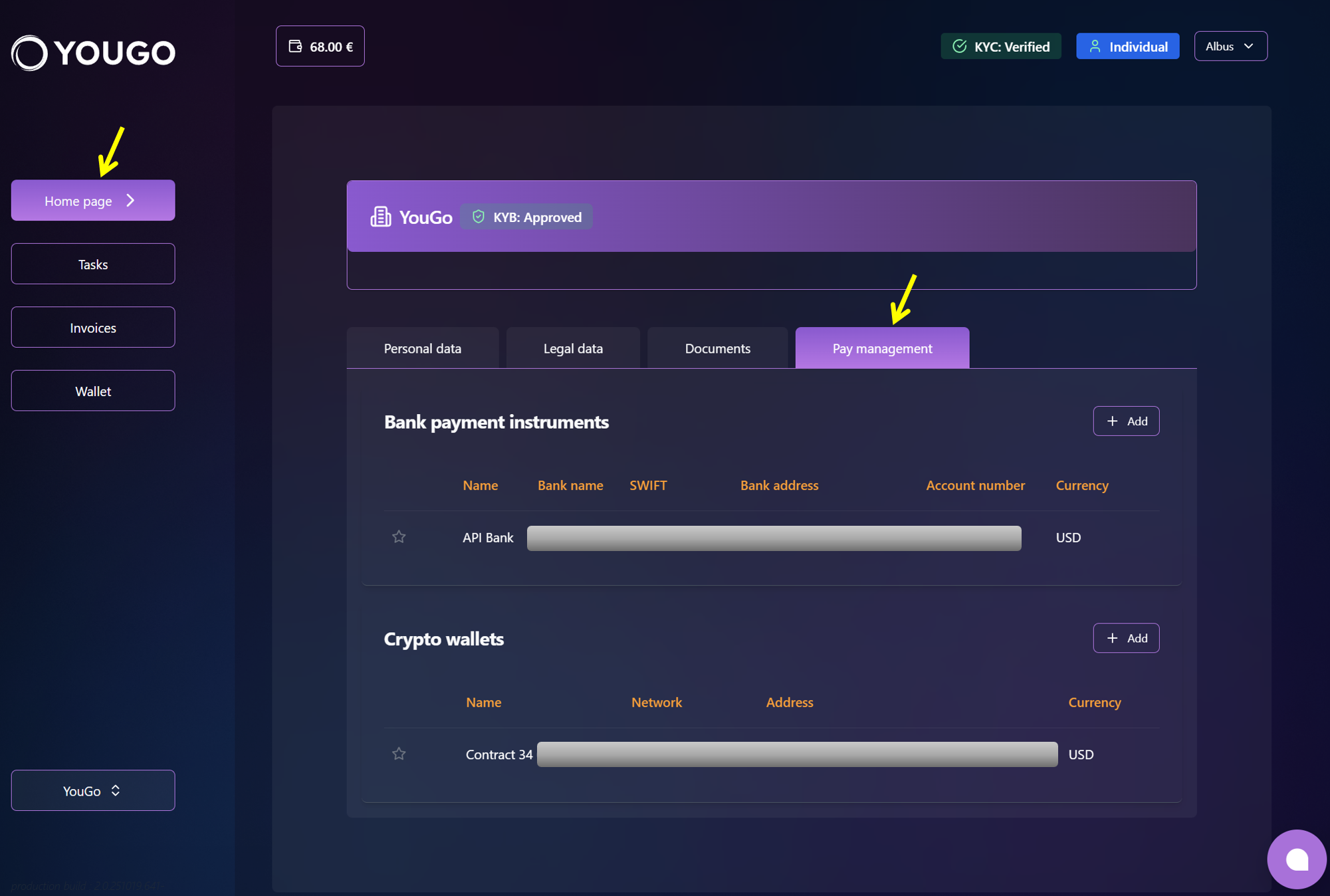Screen dimensions: 1330x896
Task: Switch to the Legal data tab
Action: click(573, 348)
